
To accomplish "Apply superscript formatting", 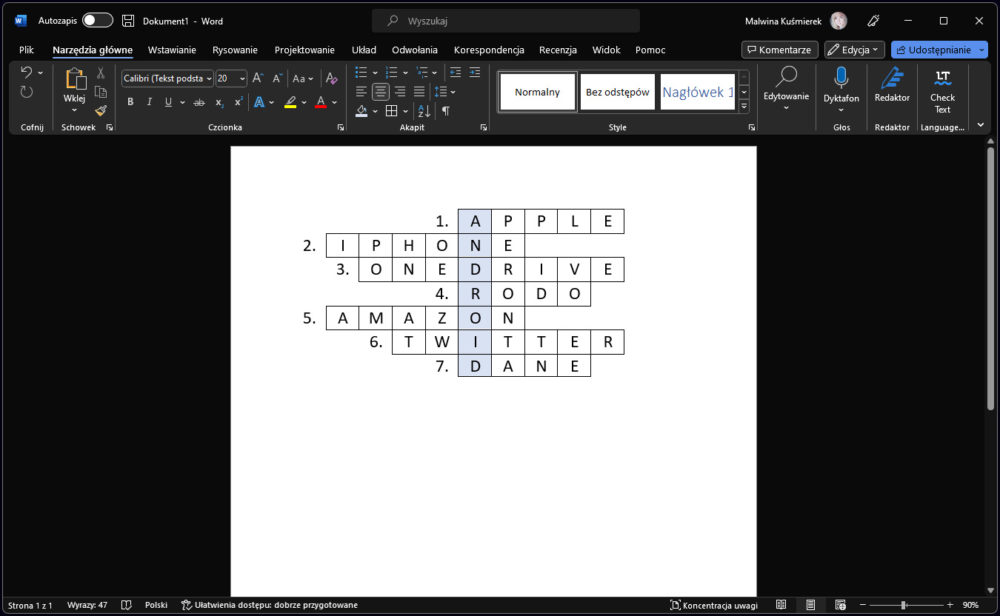I will (x=238, y=102).
